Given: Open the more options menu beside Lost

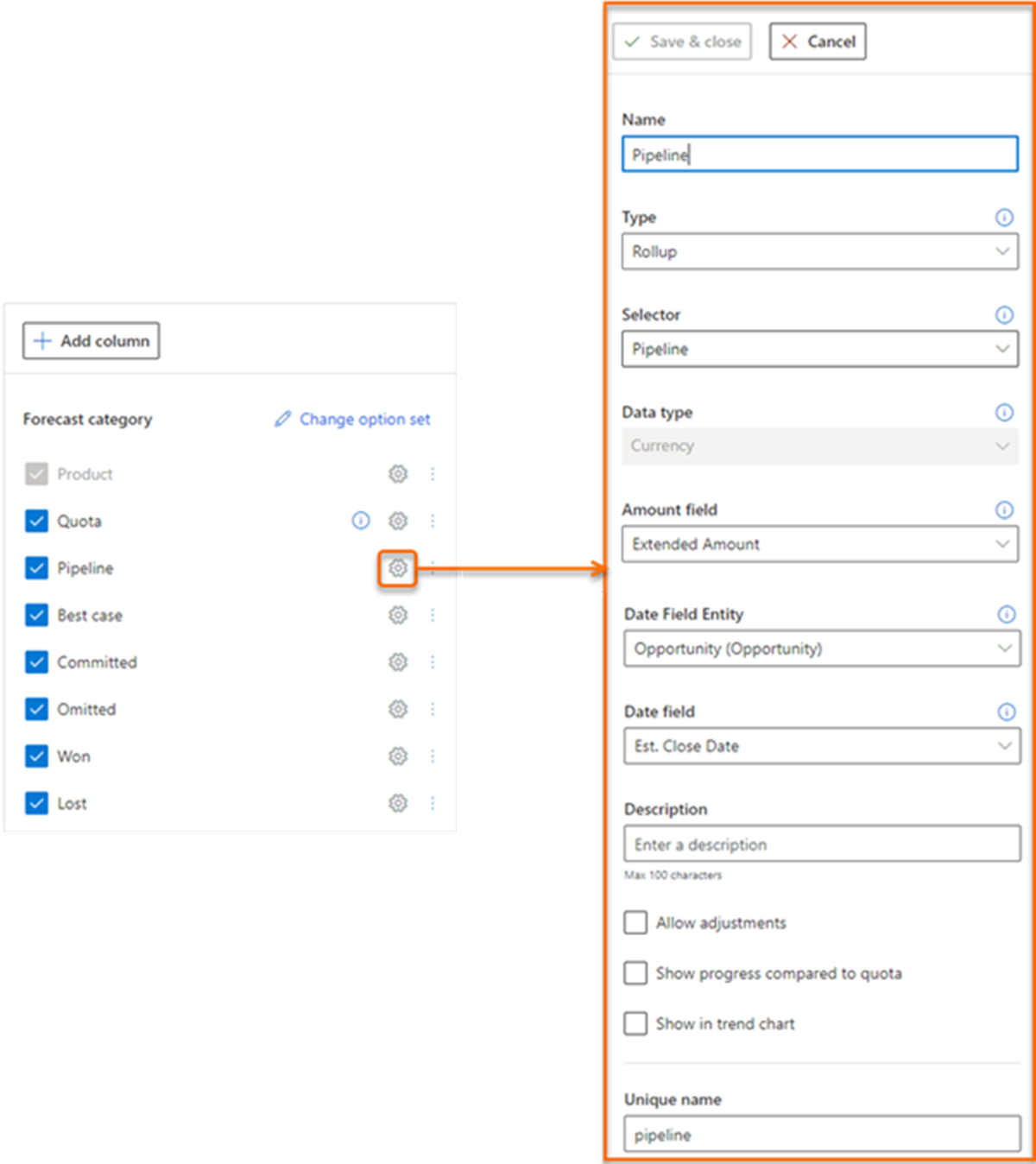Looking at the screenshot, I should tap(433, 803).
